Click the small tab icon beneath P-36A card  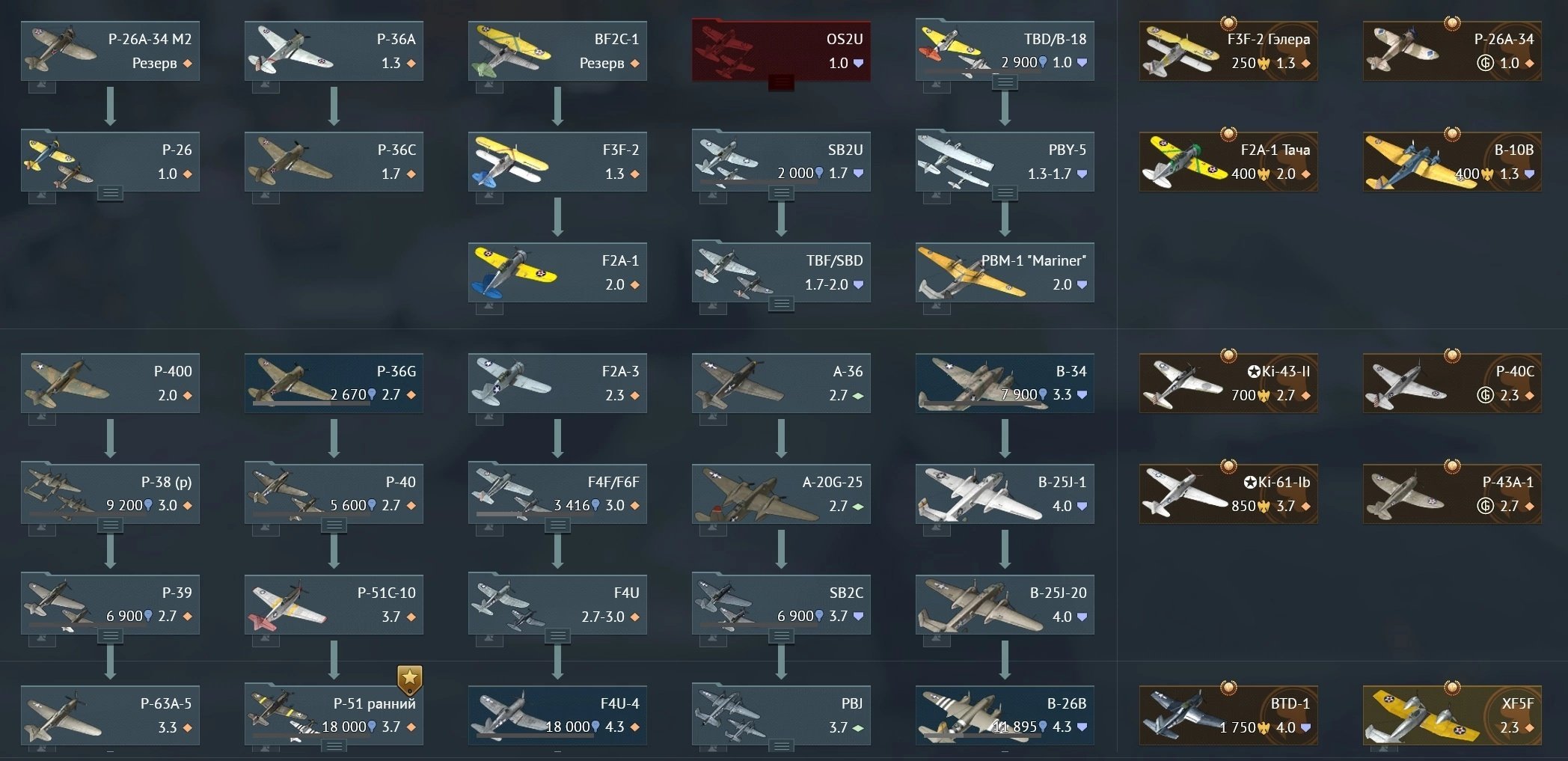coord(266,87)
